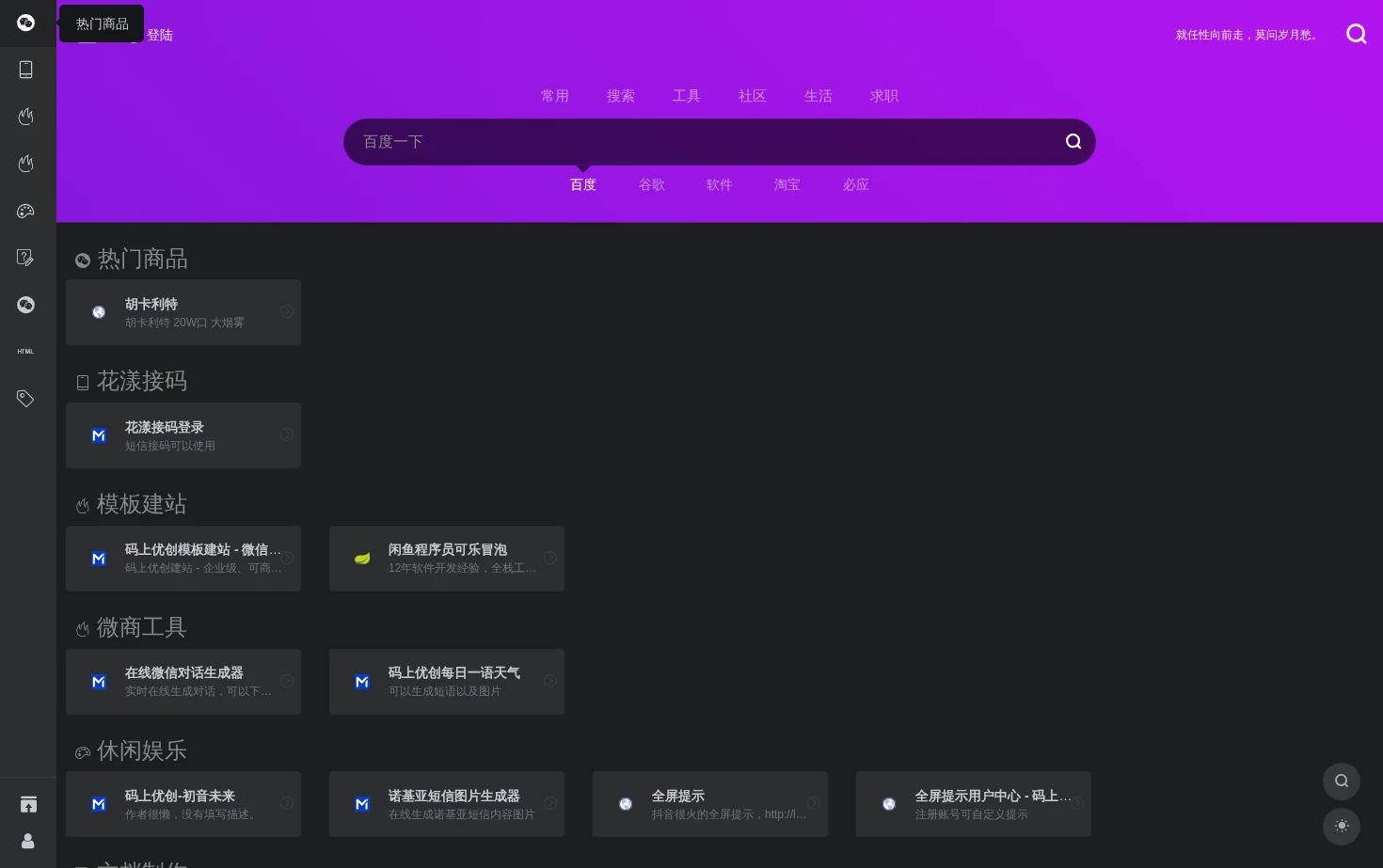
Task: Switch to 搜索 search category
Action: 621,96
